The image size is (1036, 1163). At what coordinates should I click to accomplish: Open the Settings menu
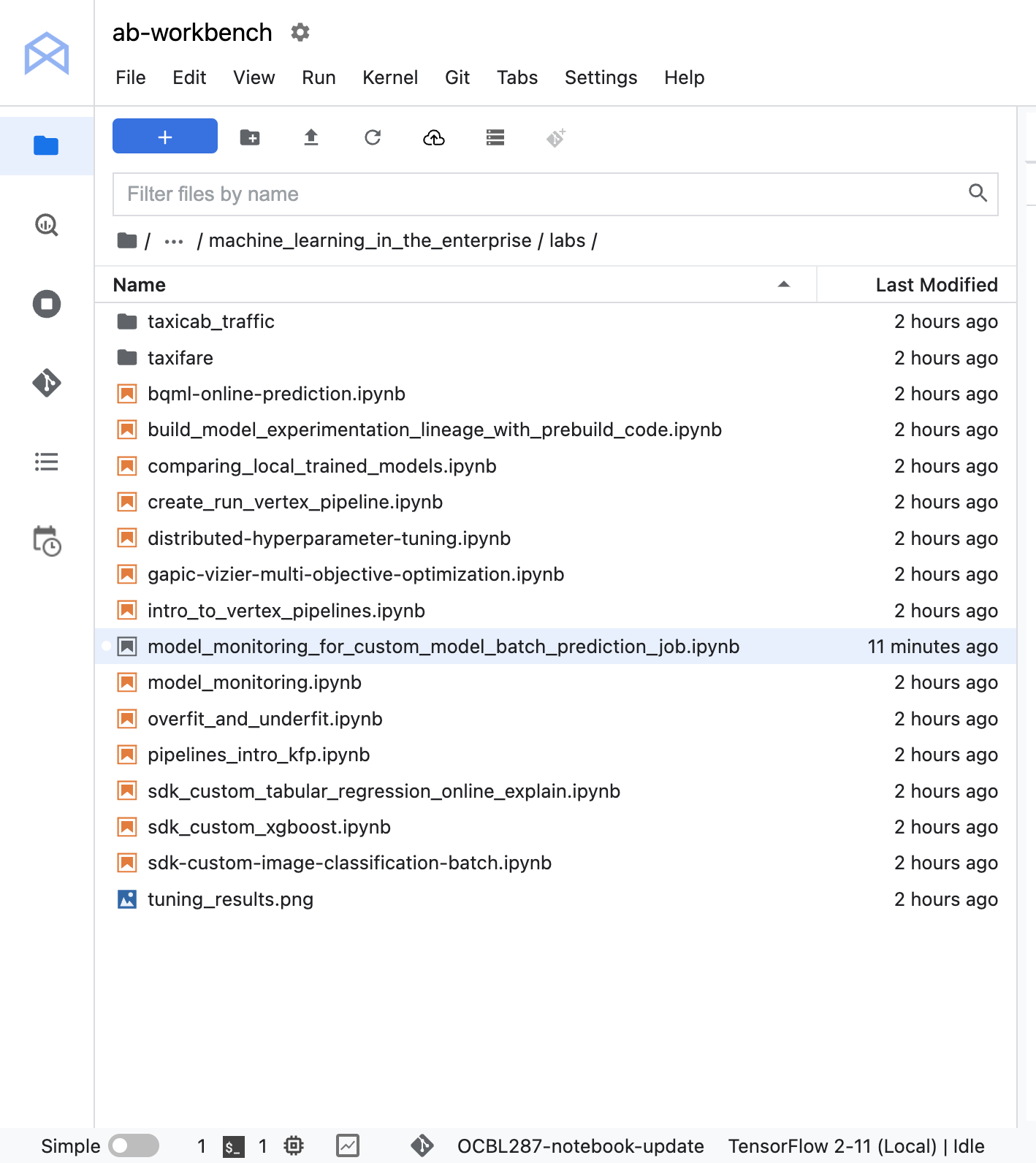(x=601, y=77)
